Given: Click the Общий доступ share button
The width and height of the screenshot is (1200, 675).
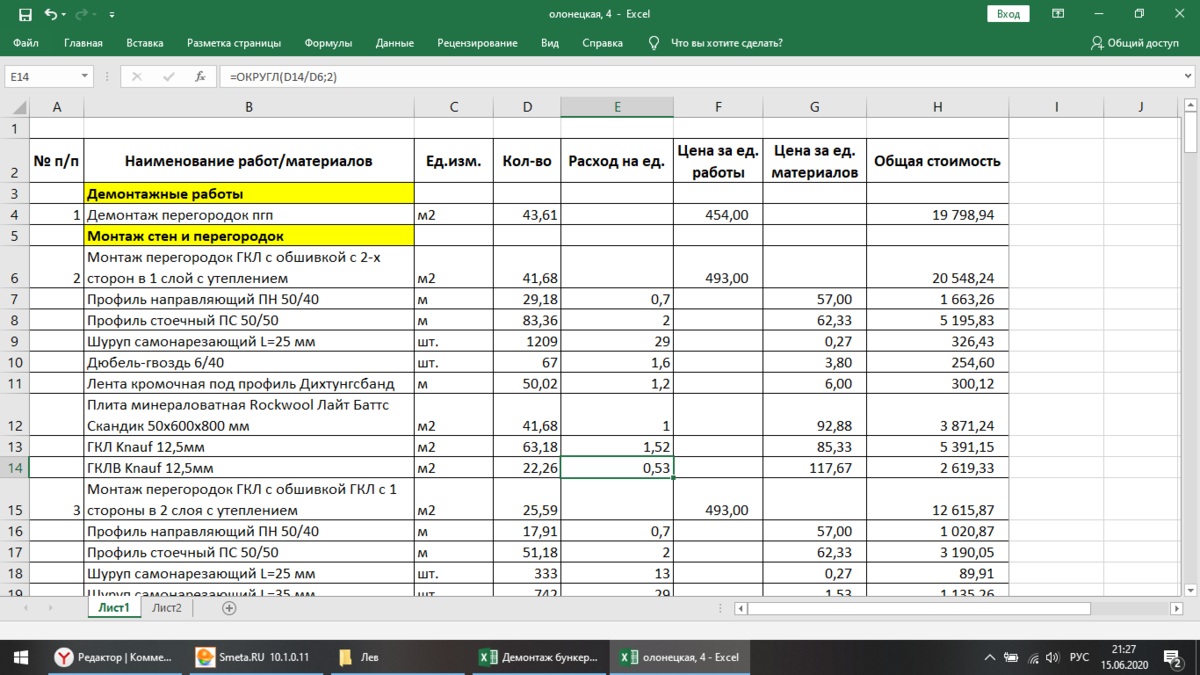Looking at the screenshot, I should (1135, 43).
